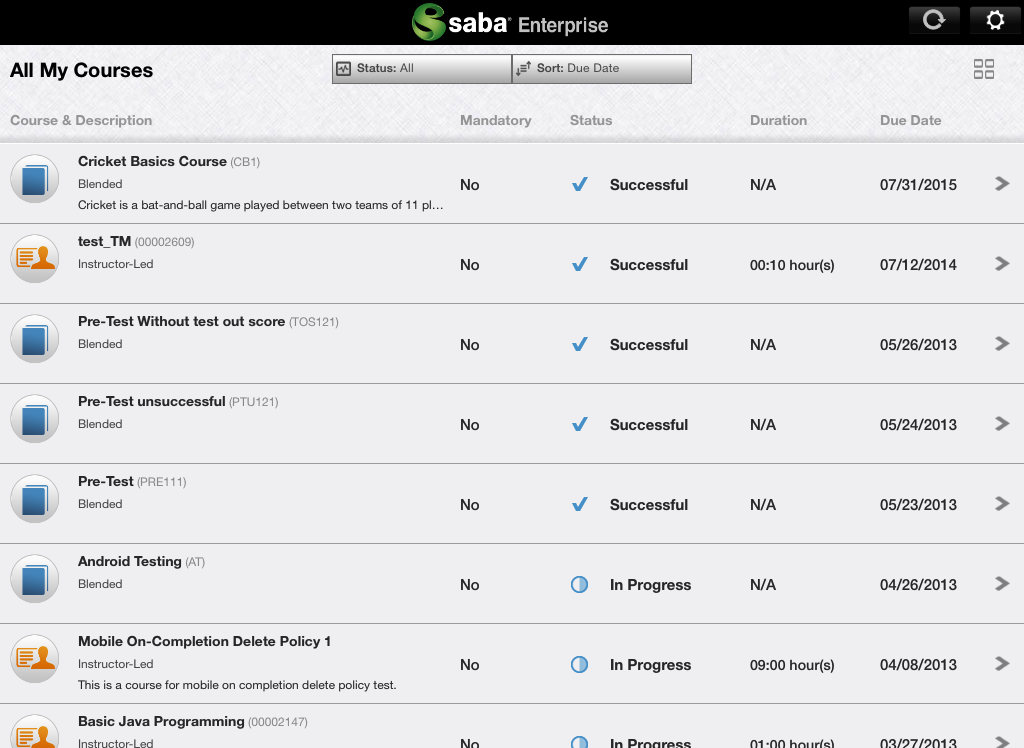Click the Mandatory column header
The height and width of the screenshot is (748, 1024).
point(496,120)
